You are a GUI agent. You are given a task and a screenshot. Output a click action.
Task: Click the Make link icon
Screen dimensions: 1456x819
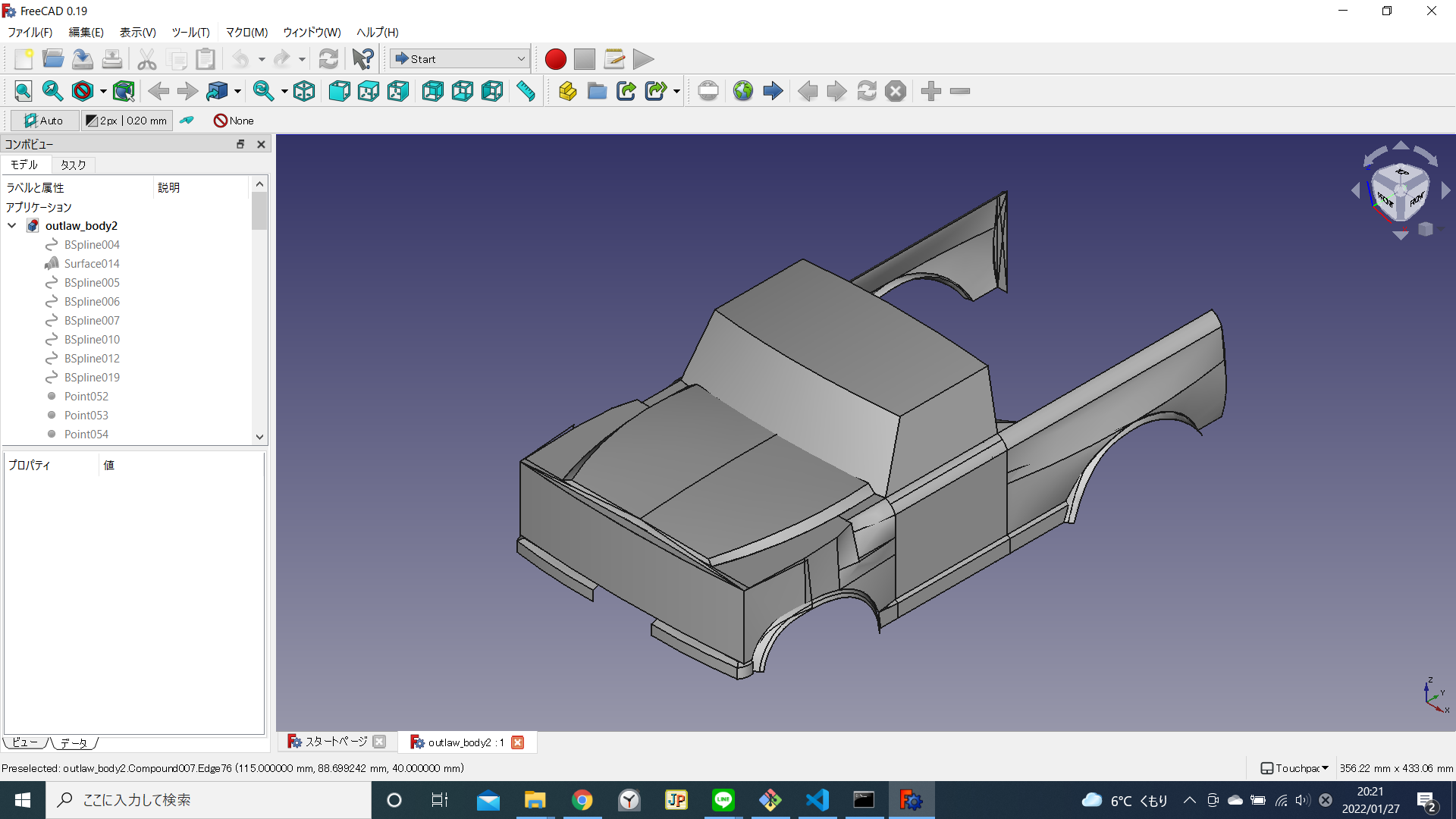click(x=626, y=91)
